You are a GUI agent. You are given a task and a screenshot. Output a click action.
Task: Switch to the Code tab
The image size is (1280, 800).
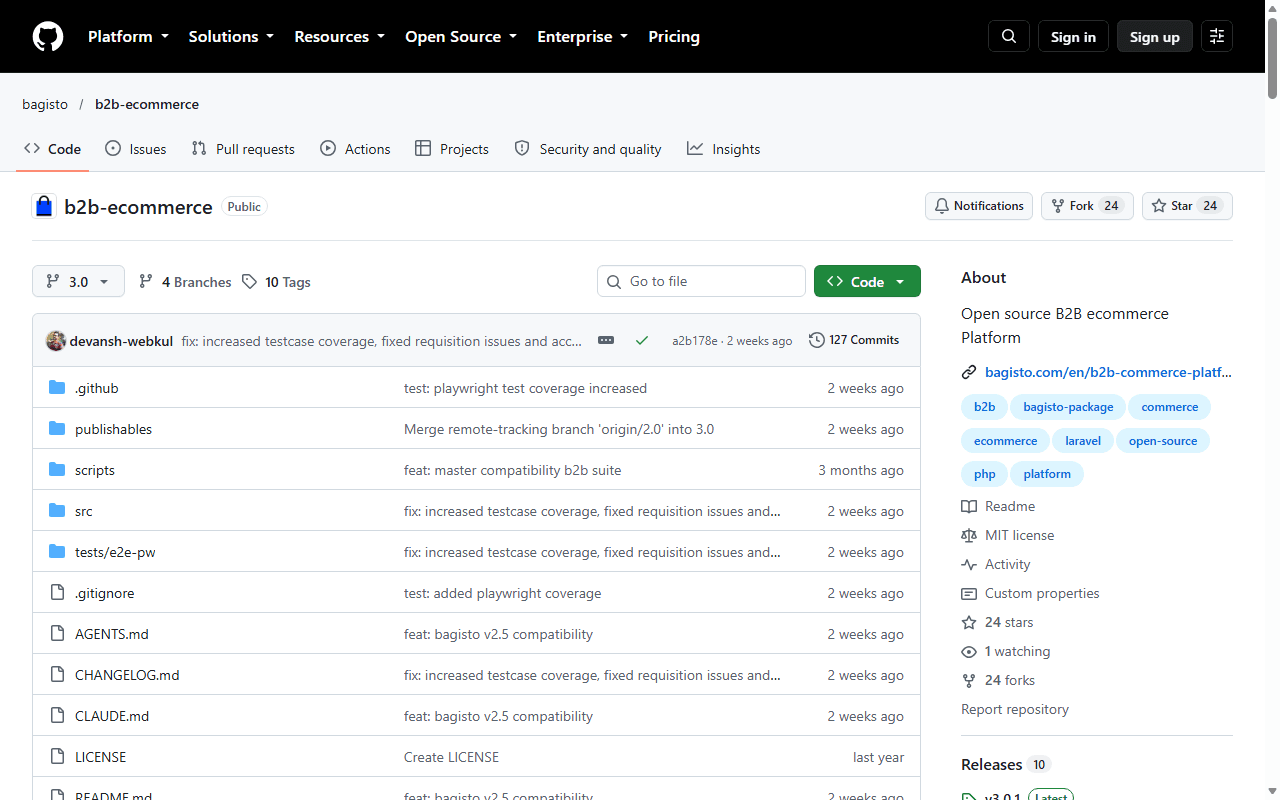(53, 149)
